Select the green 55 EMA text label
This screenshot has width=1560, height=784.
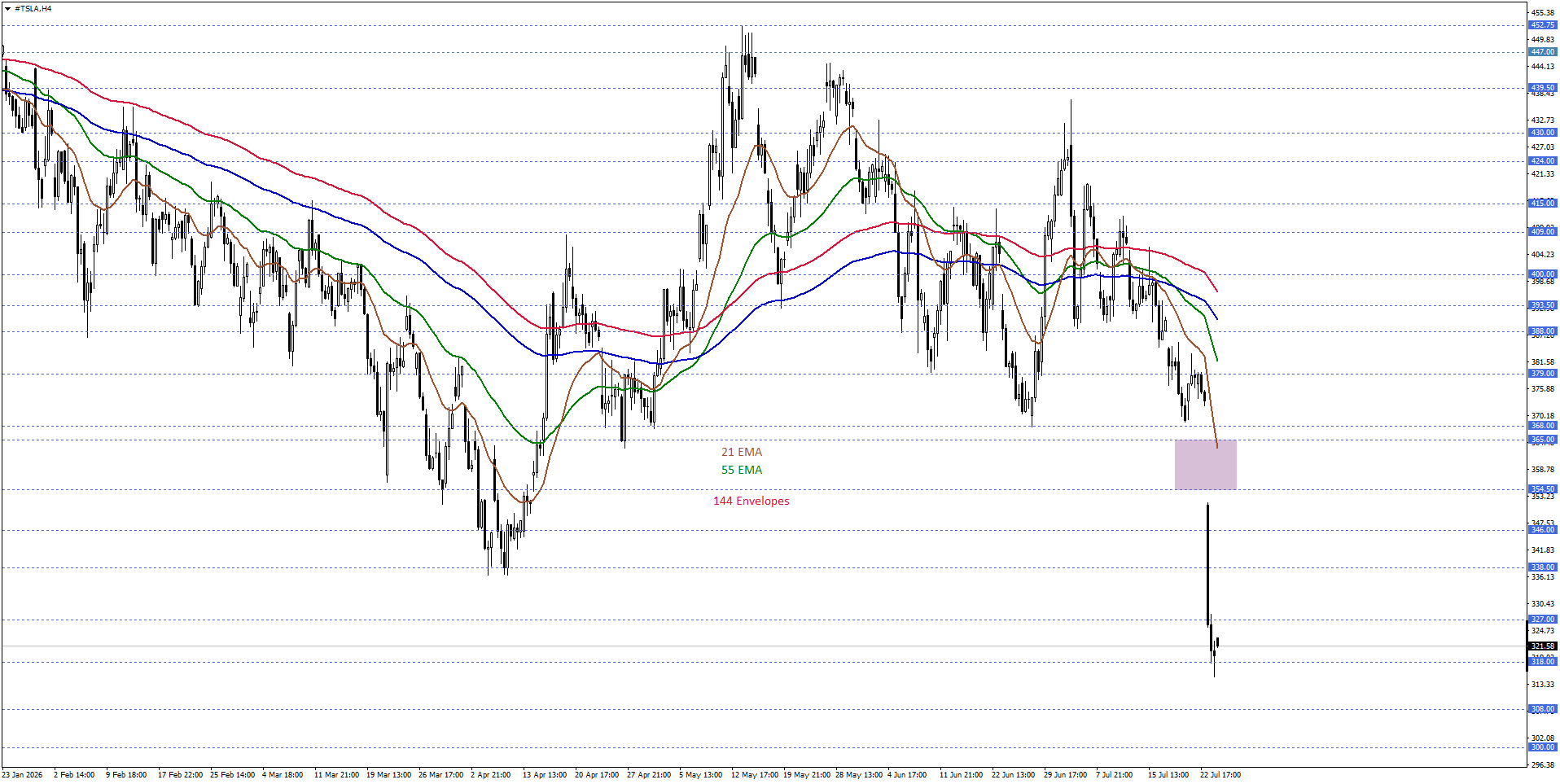[x=742, y=470]
